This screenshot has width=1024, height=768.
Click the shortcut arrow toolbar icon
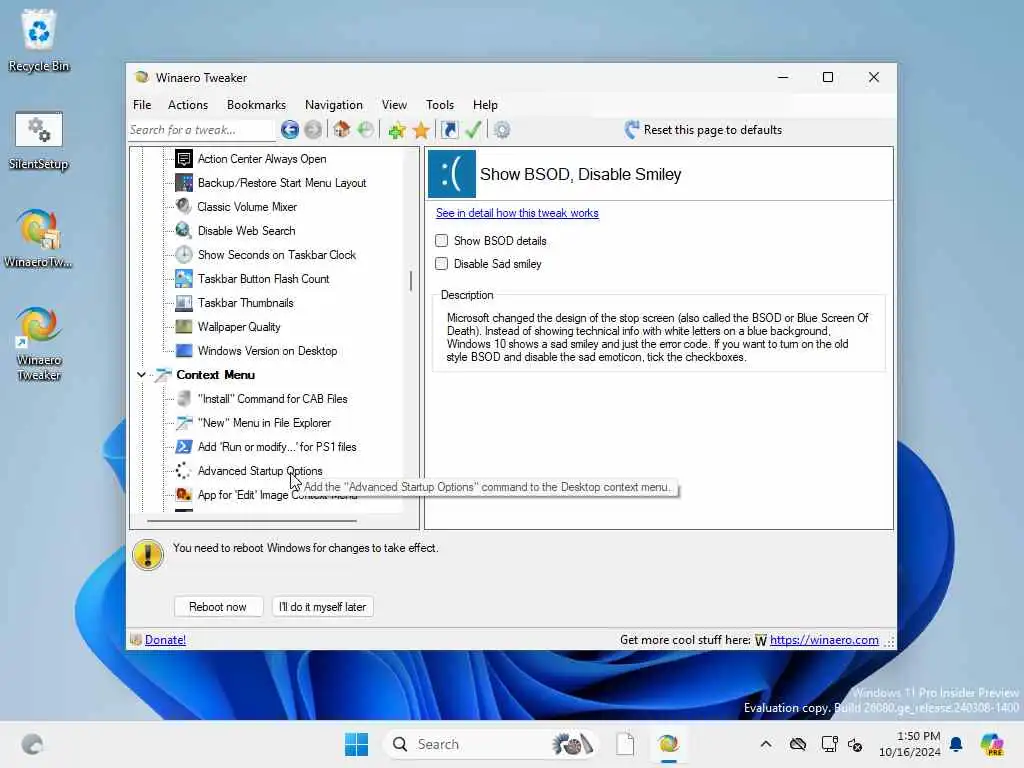point(450,129)
